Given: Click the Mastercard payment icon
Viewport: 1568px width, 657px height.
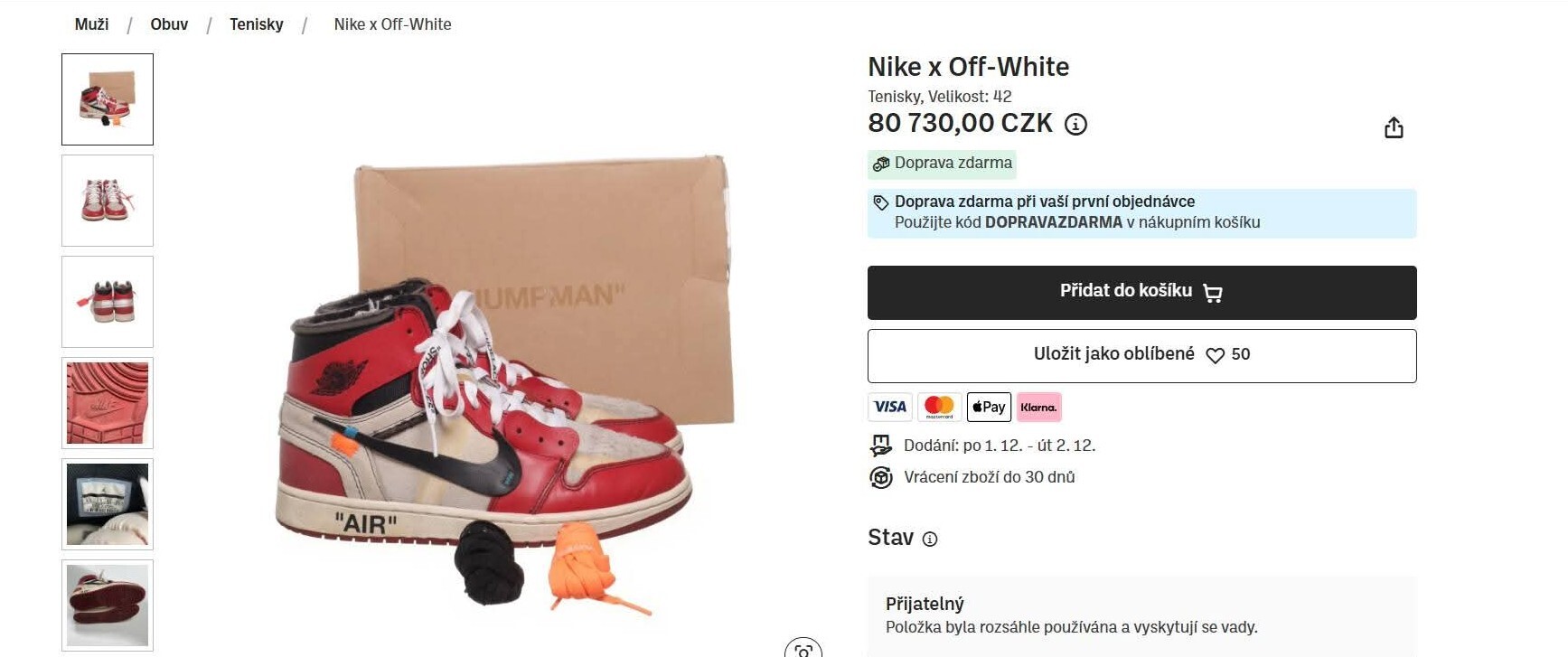Looking at the screenshot, I should click(x=939, y=407).
